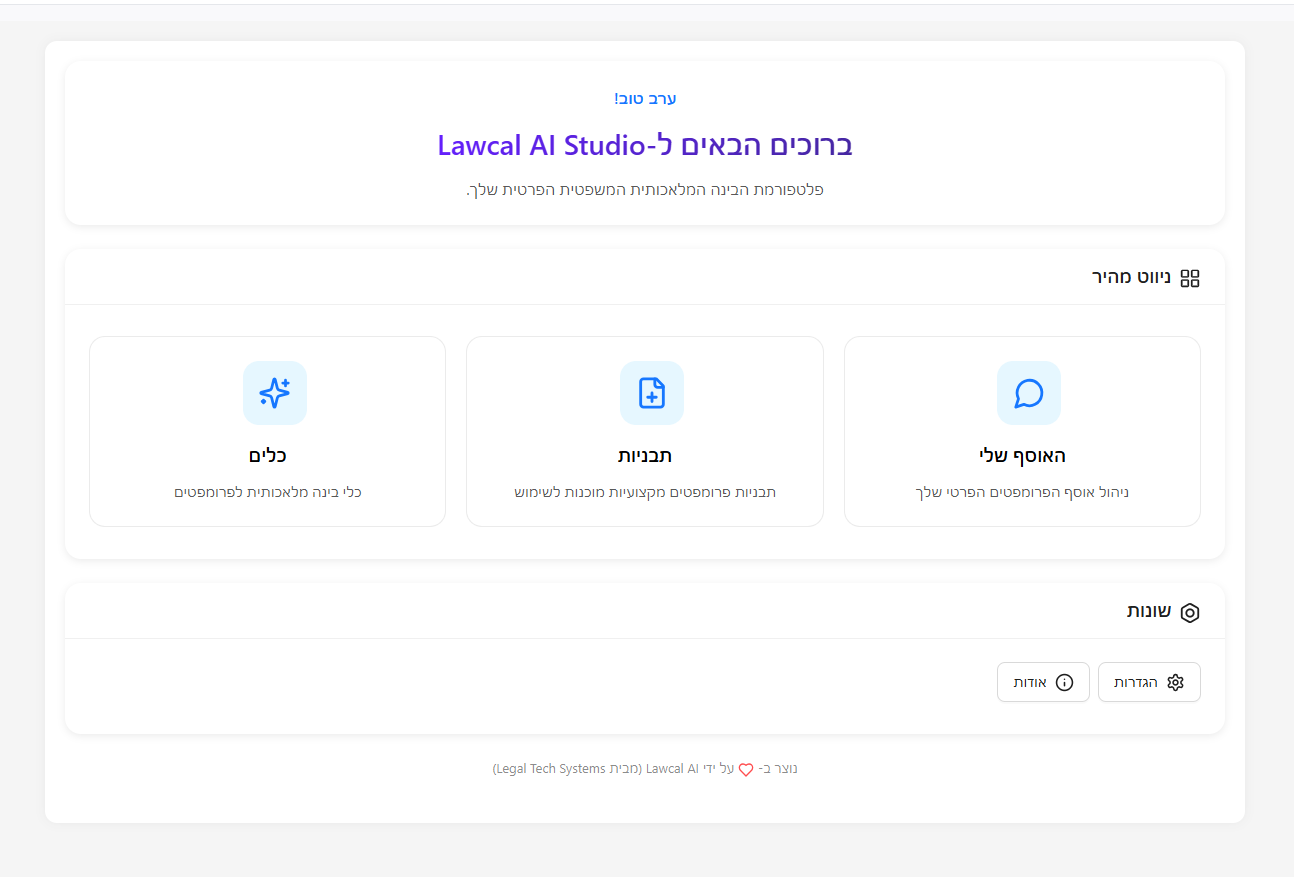Open the האוסף שלי collection card
This screenshot has width=1294, height=877.
tap(1021, 431)
